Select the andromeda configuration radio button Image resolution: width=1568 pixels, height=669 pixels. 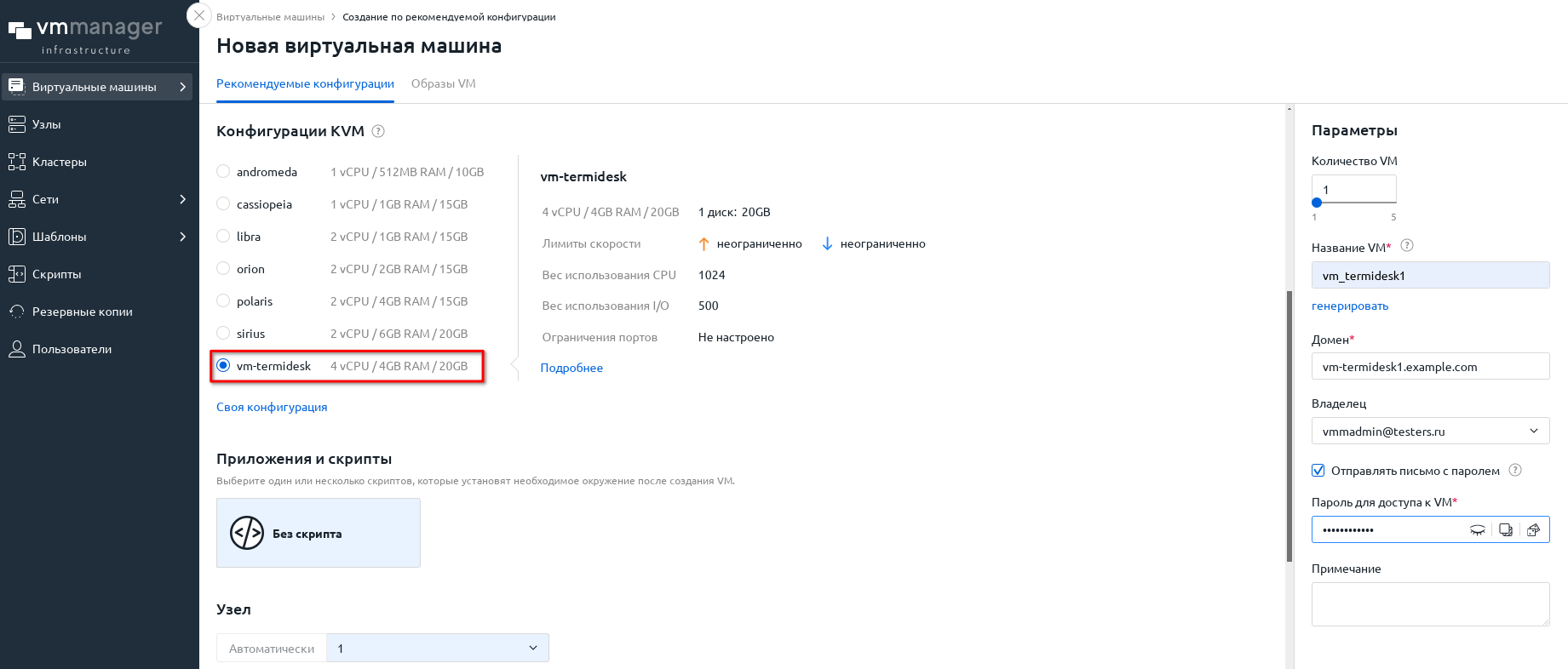223,171
